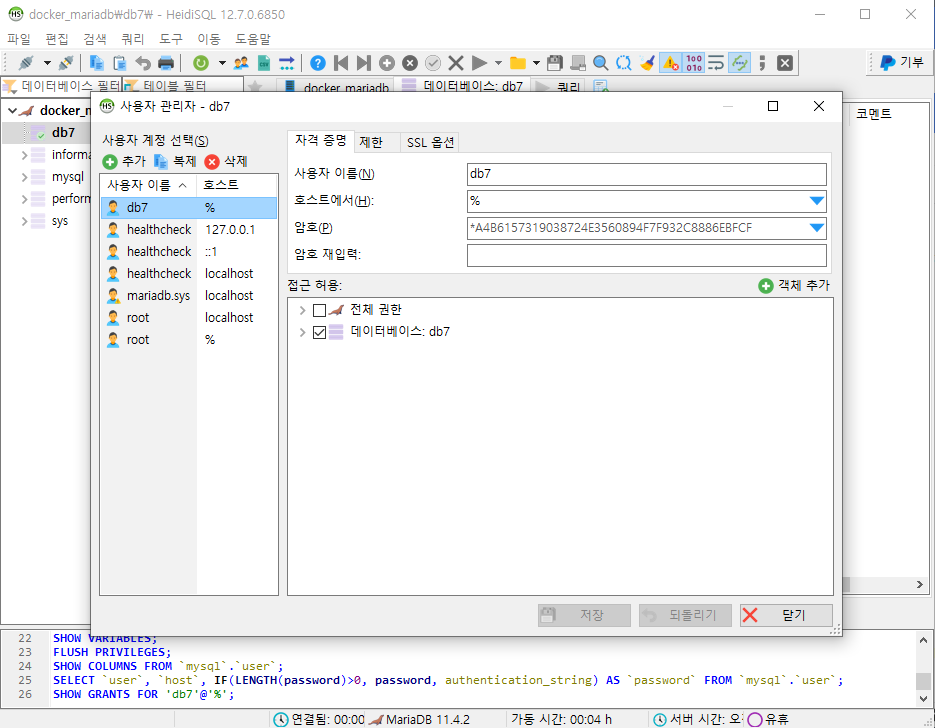Screen dimensions: 935x728
Task: Check the global privileges checkbox
Action: pos(320,310)
